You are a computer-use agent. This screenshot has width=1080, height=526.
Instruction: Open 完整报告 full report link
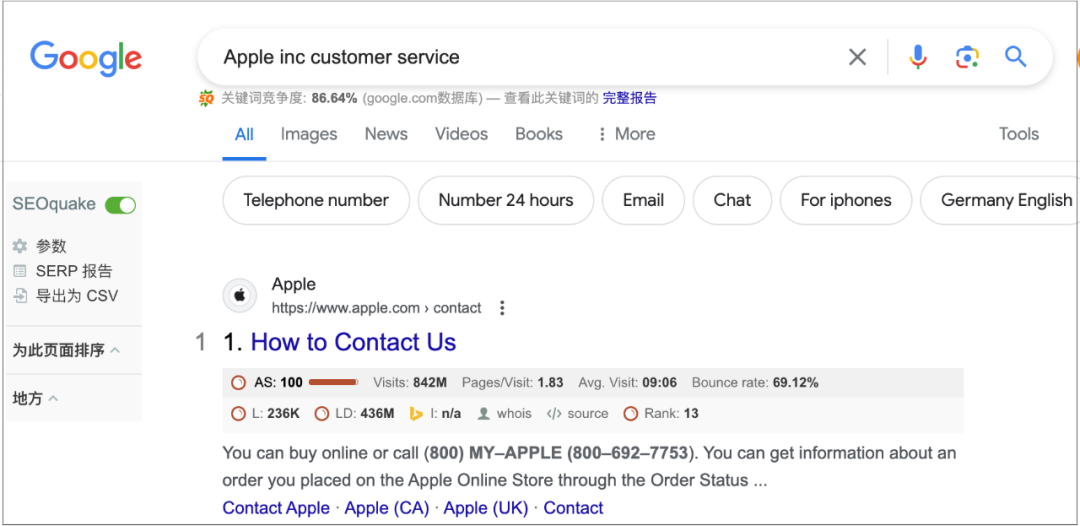coord(630,98)
